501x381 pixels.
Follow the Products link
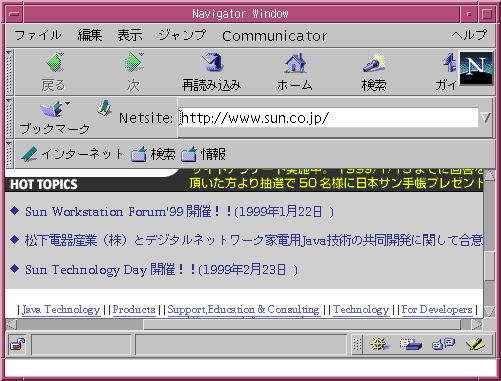click(134, 310)
